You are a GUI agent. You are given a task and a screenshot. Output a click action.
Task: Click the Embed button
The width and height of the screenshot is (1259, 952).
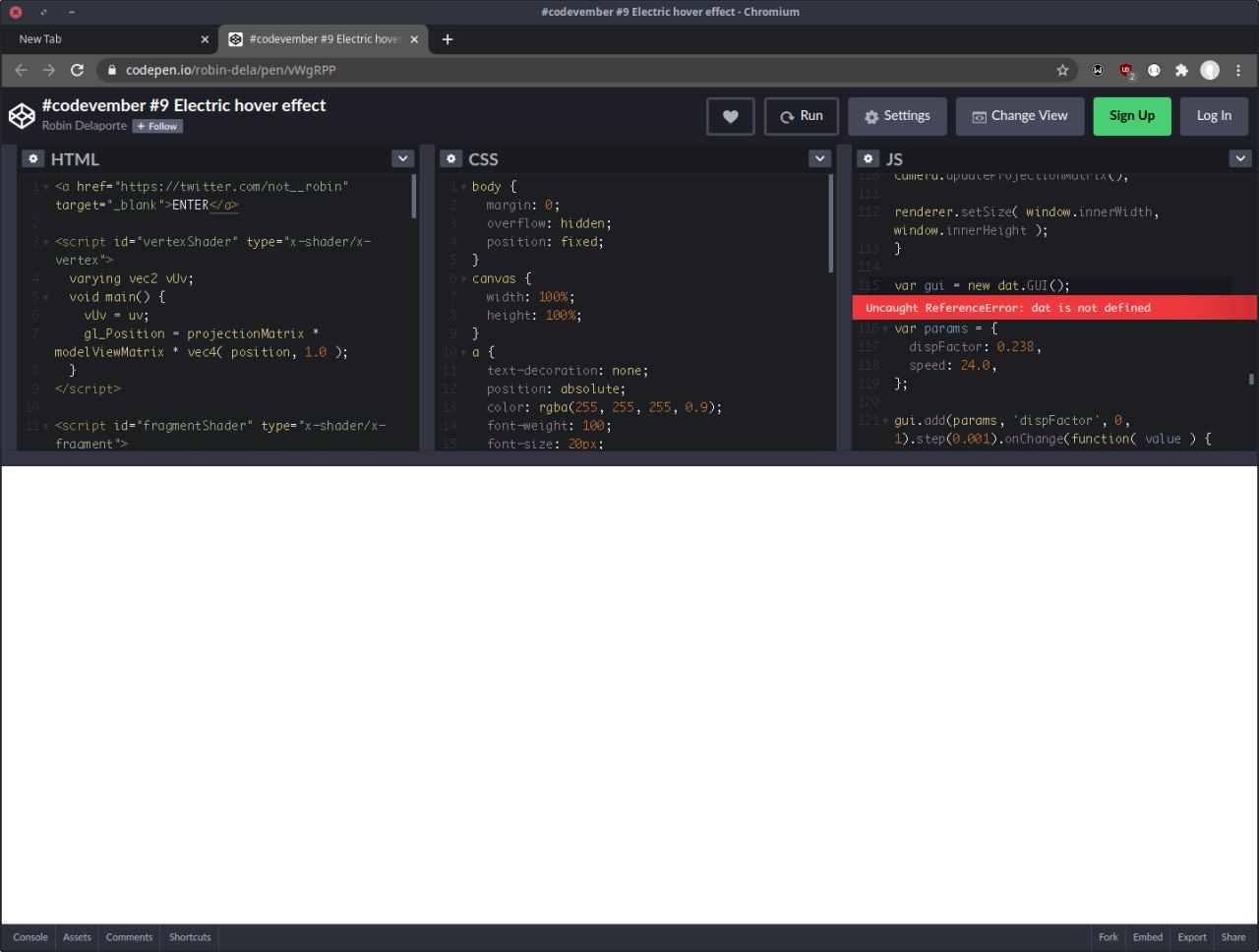(x=1148, y=937)
